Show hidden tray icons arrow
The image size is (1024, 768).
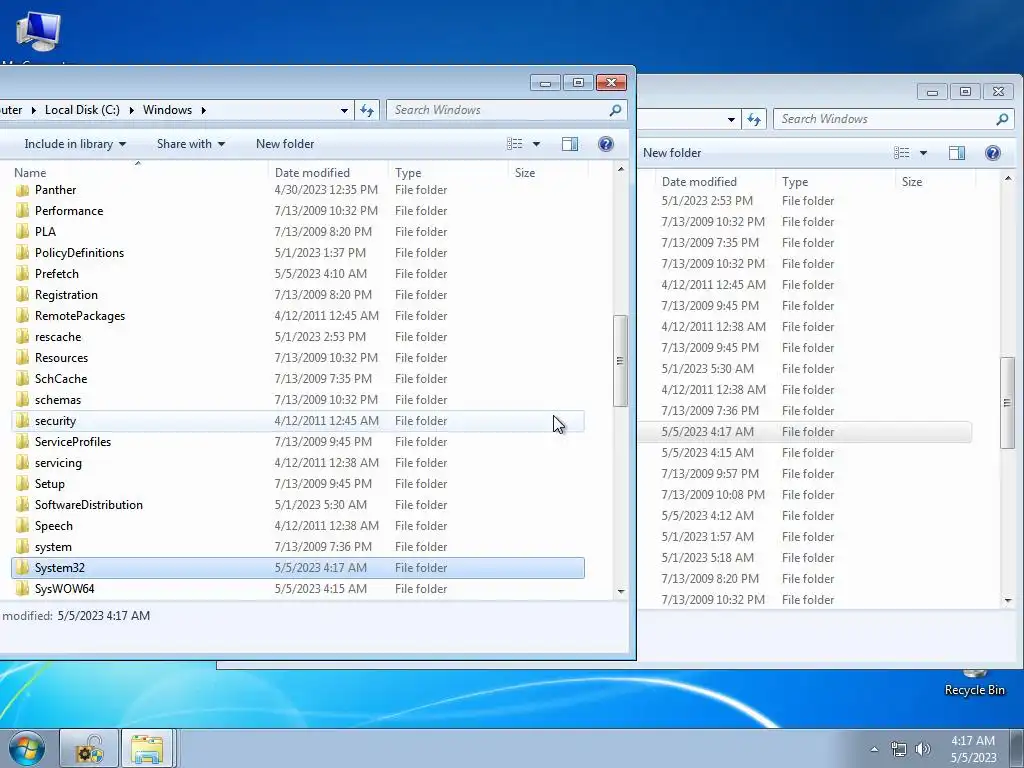(x=874, y=749)
